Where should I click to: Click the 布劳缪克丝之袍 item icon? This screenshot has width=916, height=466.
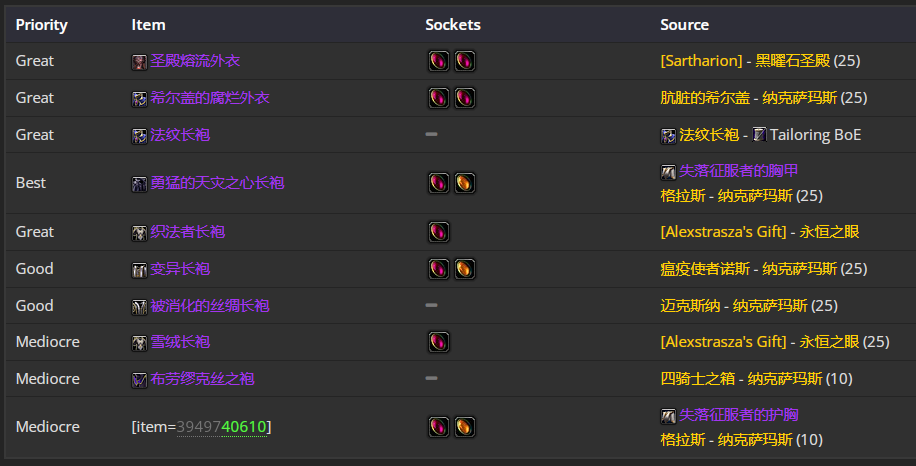click(139, 380)
